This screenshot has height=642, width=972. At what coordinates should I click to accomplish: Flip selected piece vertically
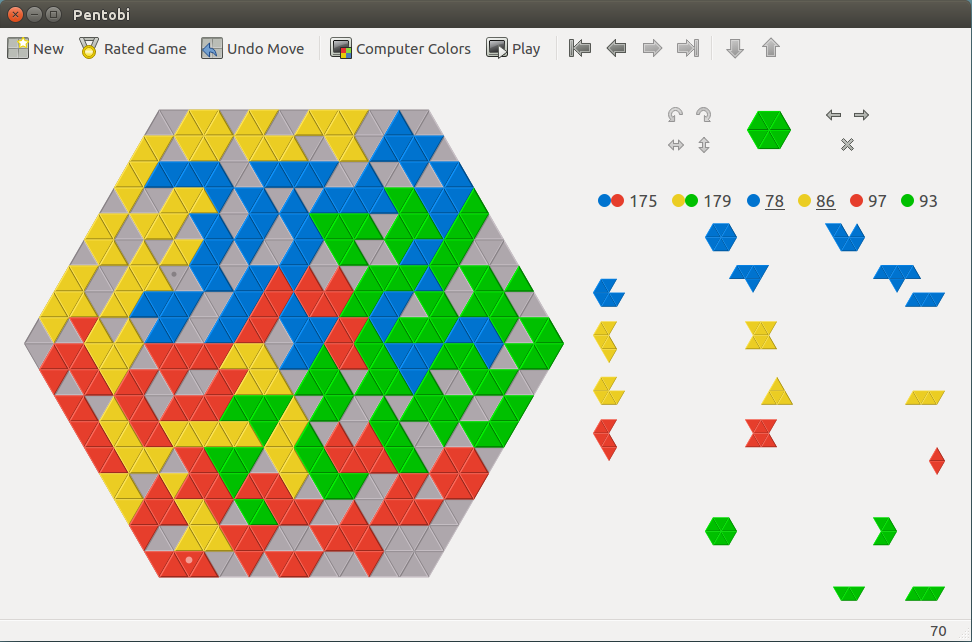click(x=704, y=145)
